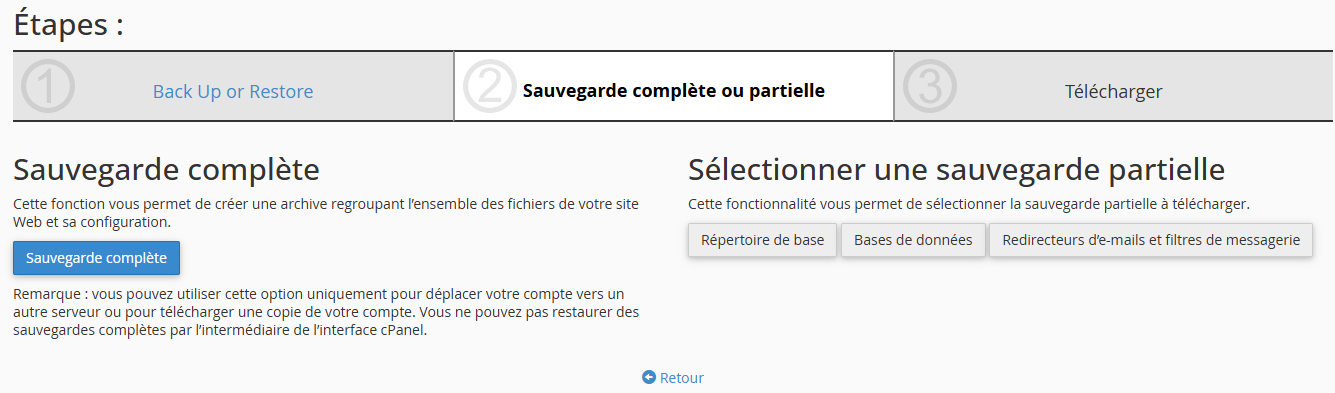Click the left arrow icon beside Retour
This screenshot has height=393, width=1335.
tap(649, 378)
